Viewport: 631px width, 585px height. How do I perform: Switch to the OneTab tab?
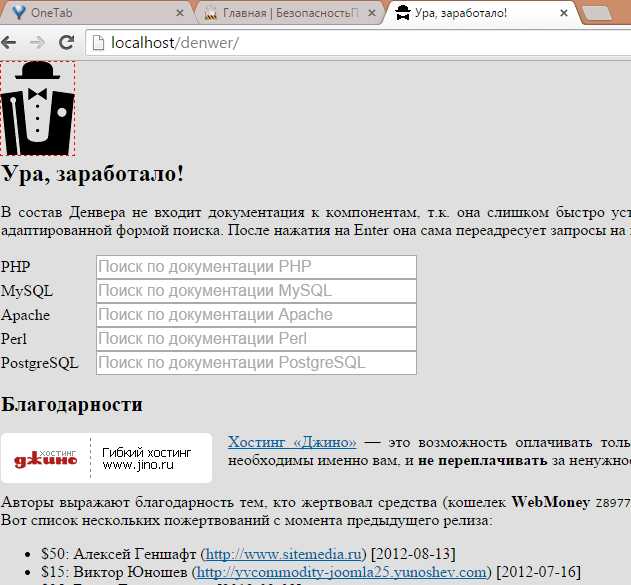(x=96, y=13)
